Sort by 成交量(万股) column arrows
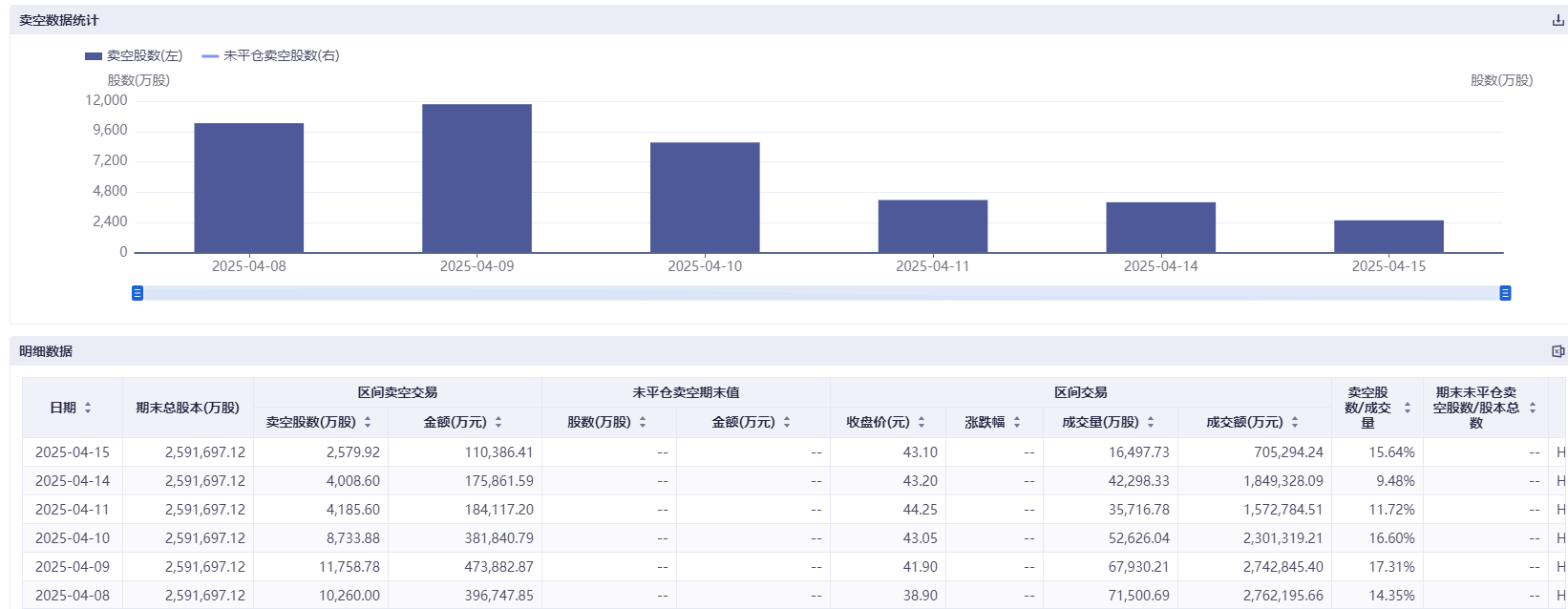The image size is (1568, 609). point(1151,422)
